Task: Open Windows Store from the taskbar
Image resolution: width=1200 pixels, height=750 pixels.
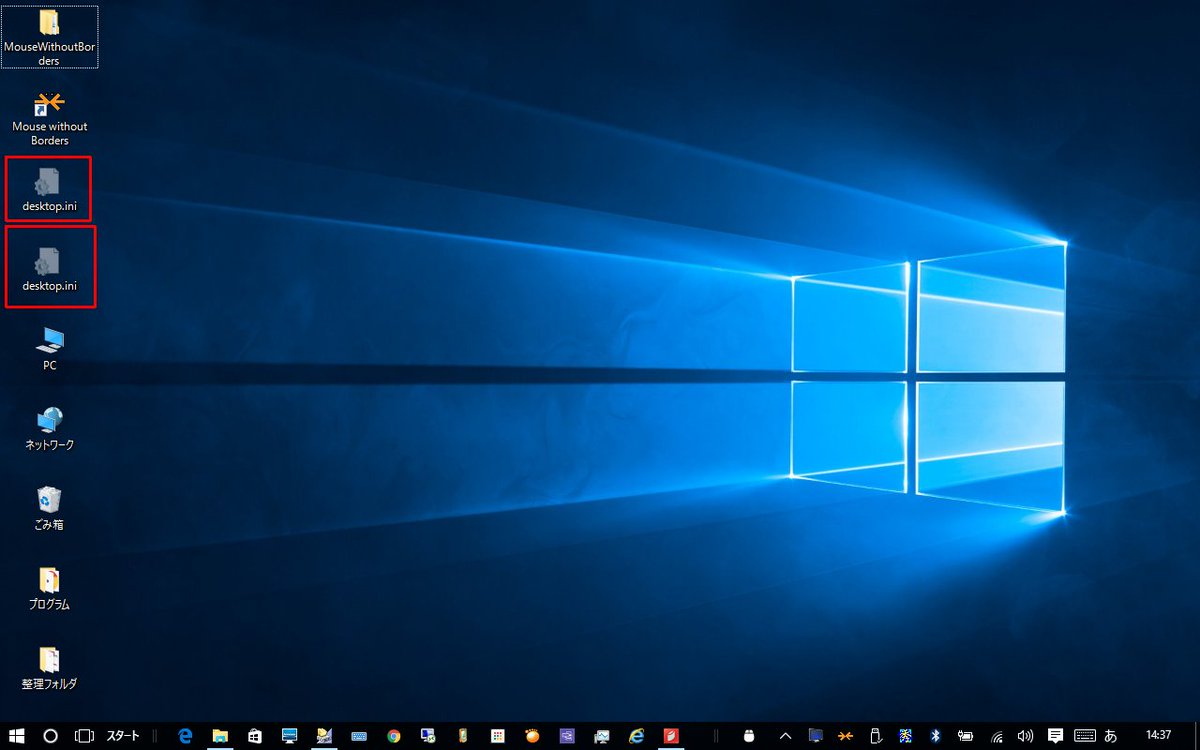Action: tap(255, 735)
